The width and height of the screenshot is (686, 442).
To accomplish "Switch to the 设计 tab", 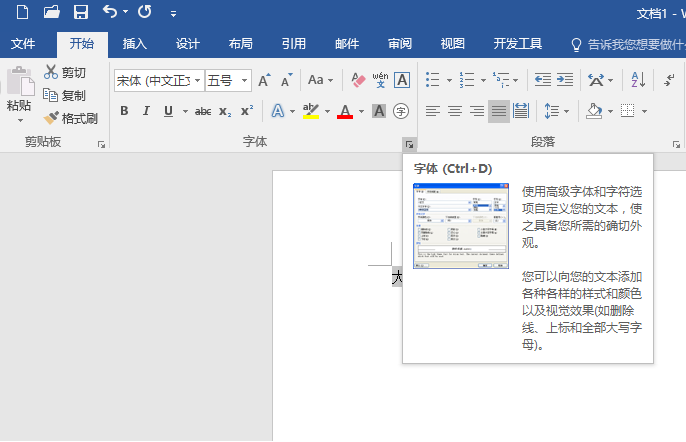I will click(x=188, y=44).
